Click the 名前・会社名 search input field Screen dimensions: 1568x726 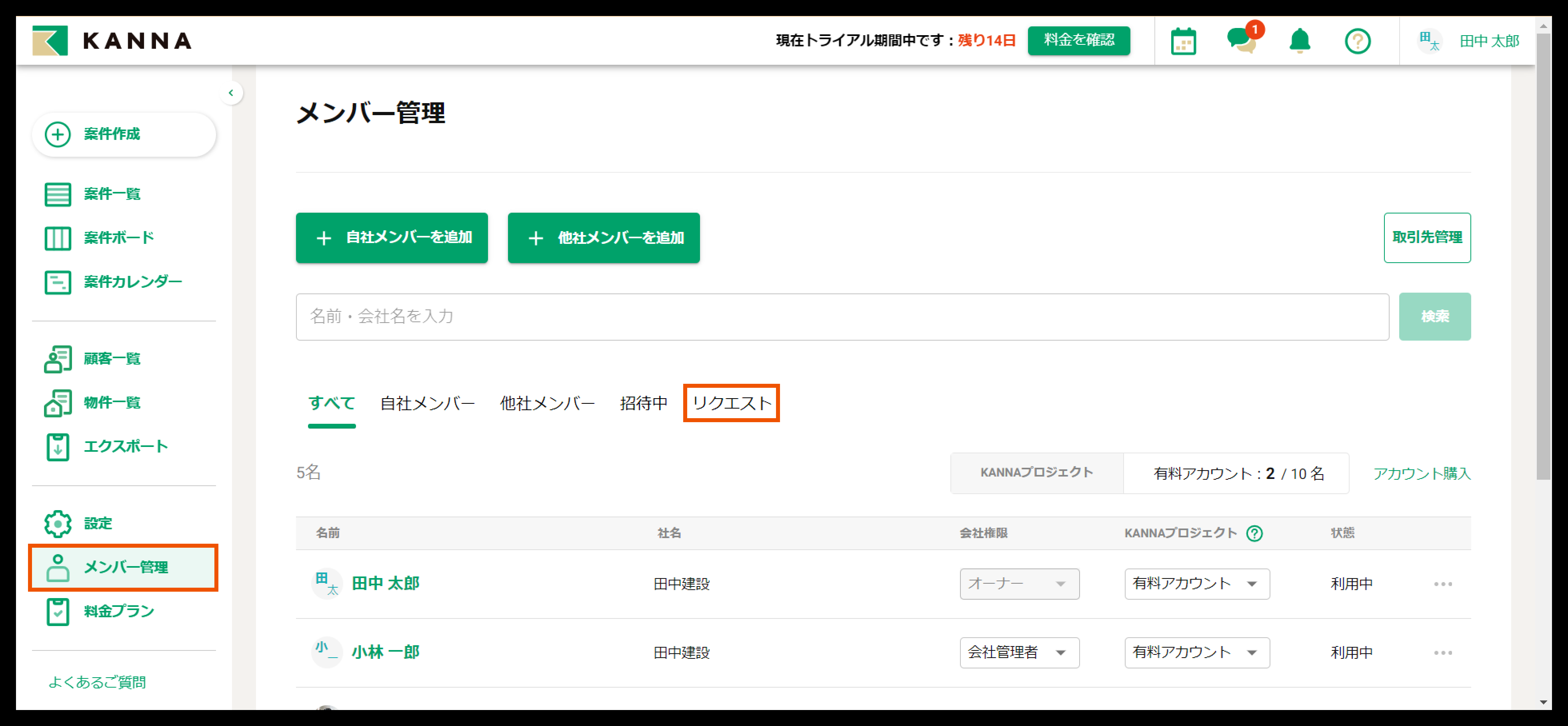[x=842, y=317]
